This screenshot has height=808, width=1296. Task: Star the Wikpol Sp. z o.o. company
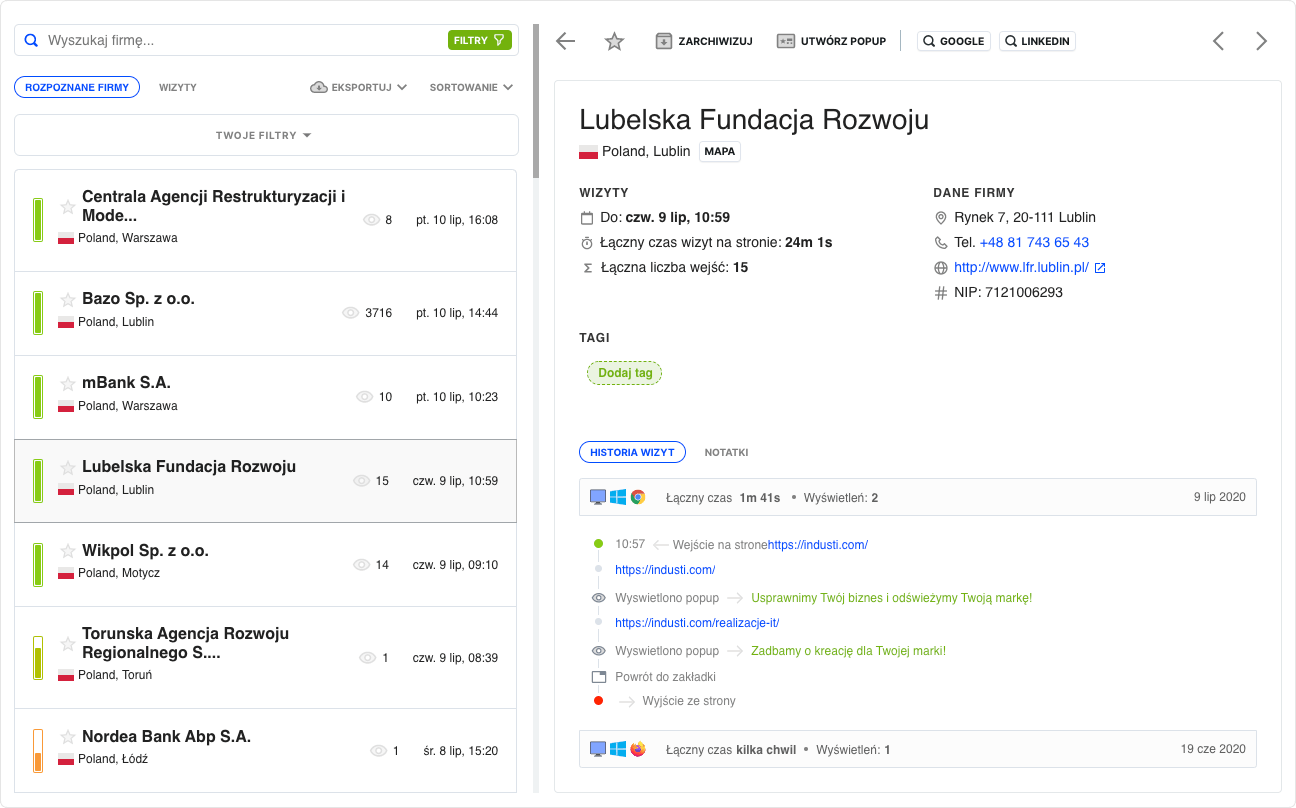[x=68, y=551]
